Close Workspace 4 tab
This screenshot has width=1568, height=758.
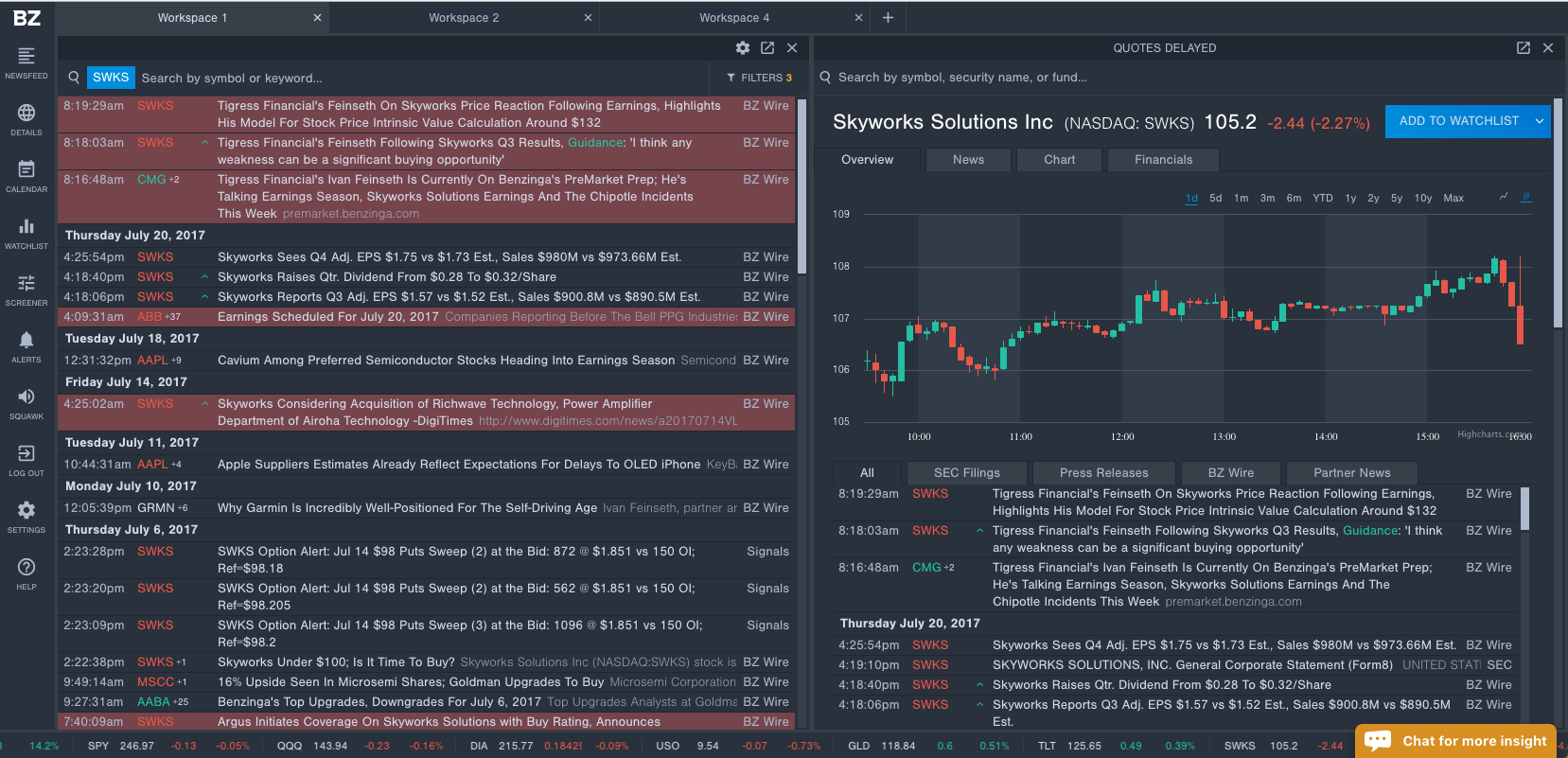pos(858,17)
